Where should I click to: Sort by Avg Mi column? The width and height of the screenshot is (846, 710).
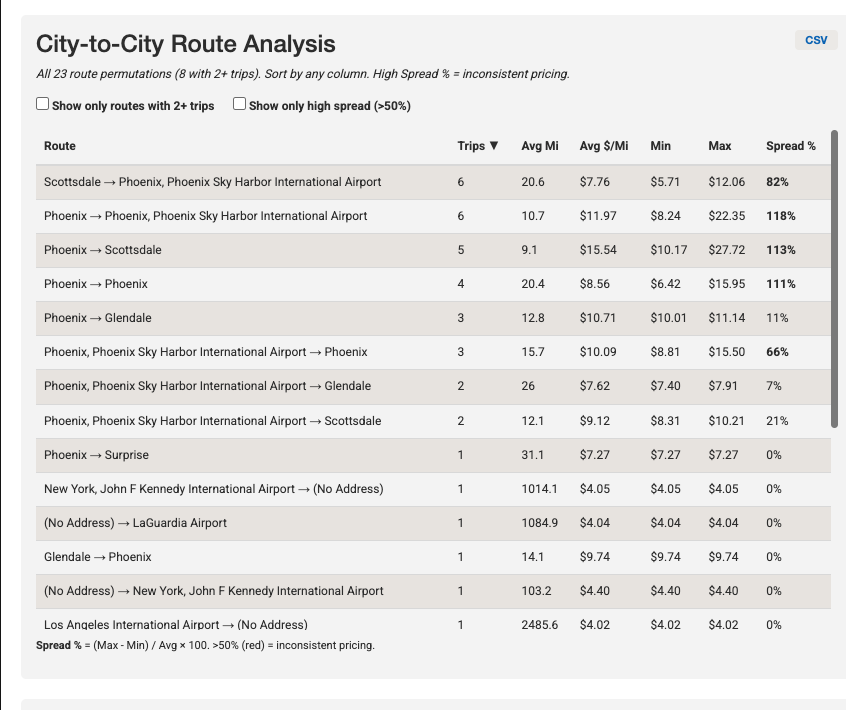click(540, 146)
